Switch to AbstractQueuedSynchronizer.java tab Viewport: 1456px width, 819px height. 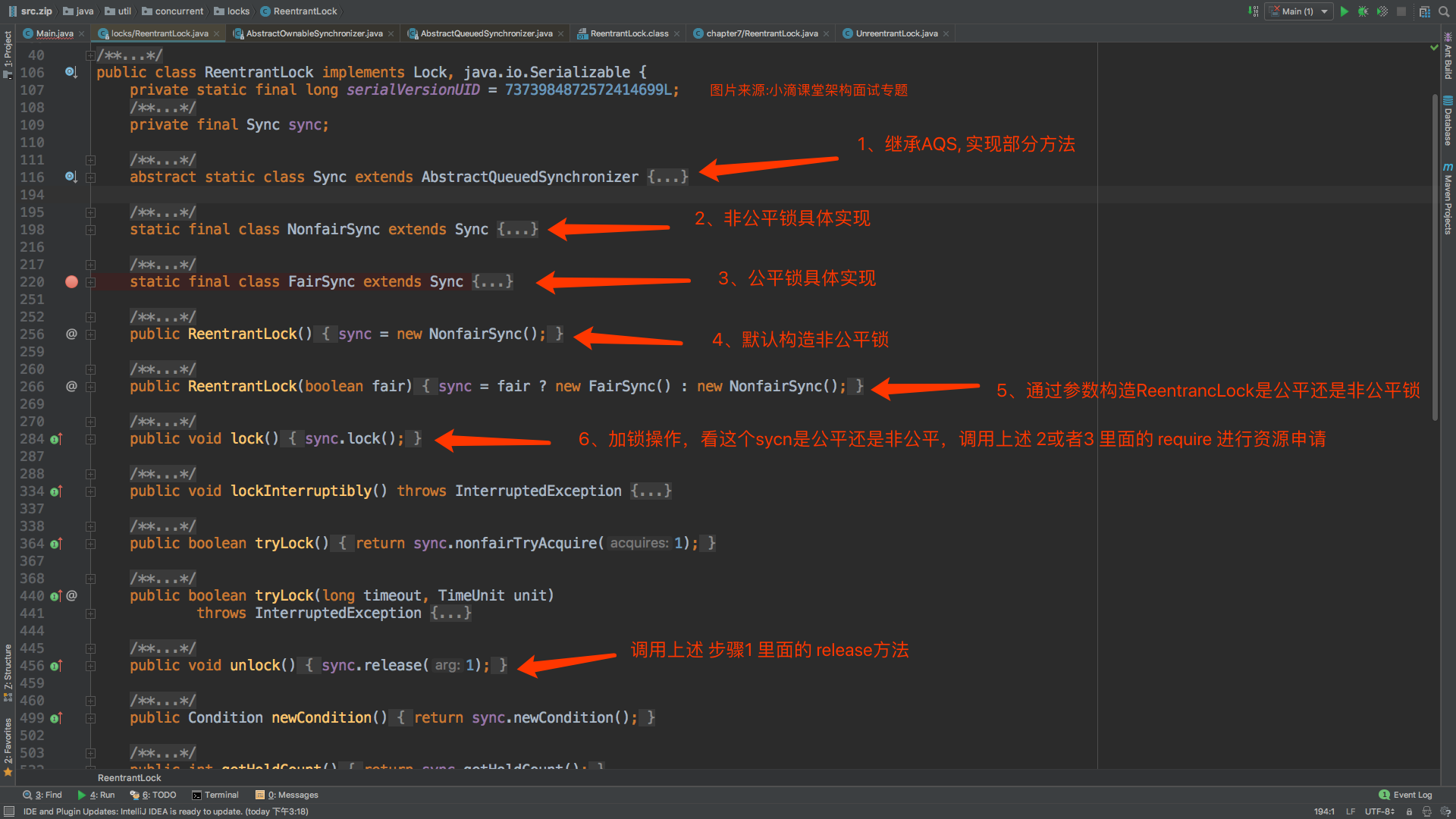tap(486, 33)
